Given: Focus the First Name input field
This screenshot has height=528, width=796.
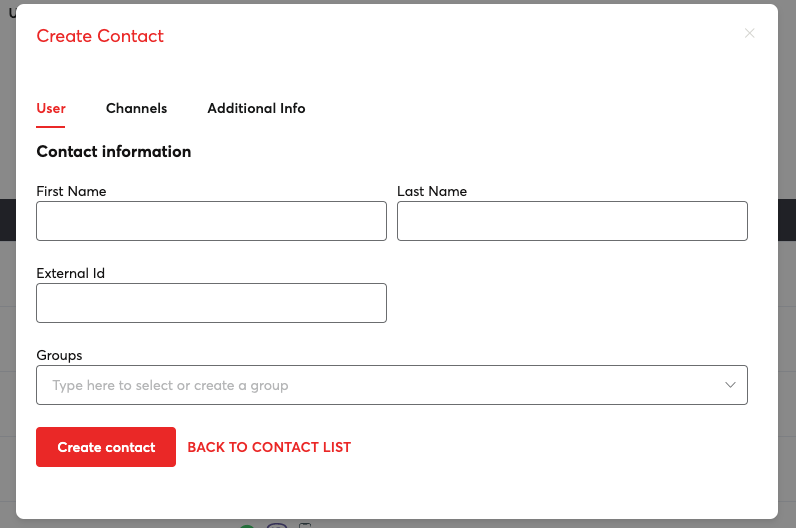Looking at the screenshot, I should tap(211, 221).
